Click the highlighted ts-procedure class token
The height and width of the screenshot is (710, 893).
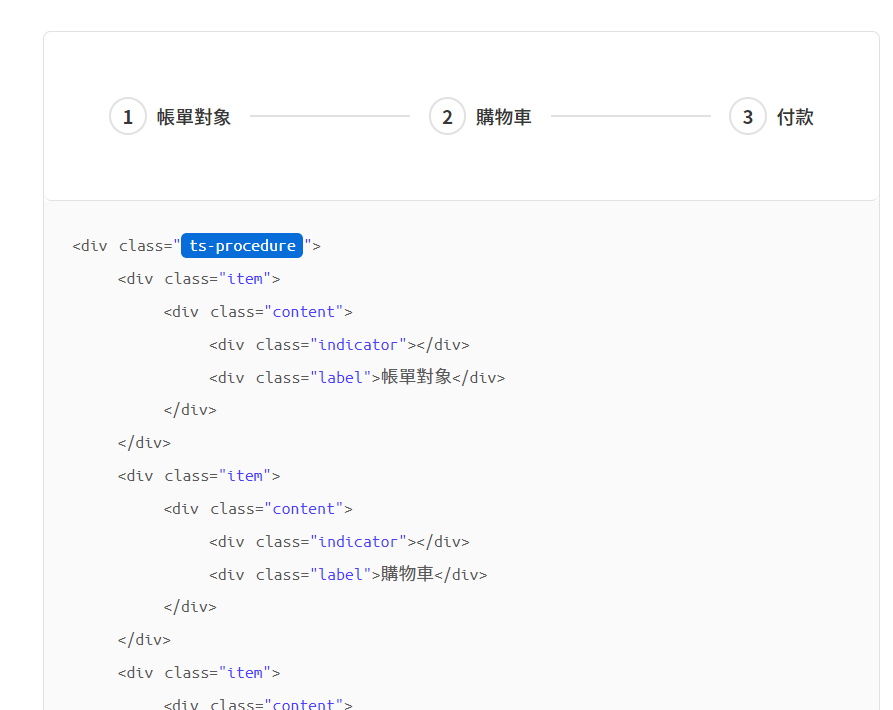click(x=241, y=245)
